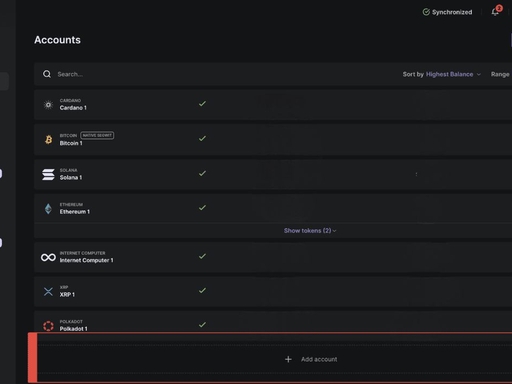Click the Native Segwit tag on Bitcoin
Screen dimensions: 512x384
97,135
